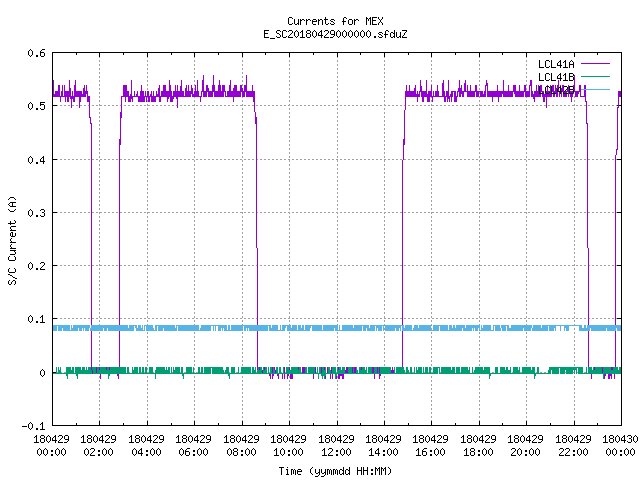Click the x-axis label 'Time (yymmdd HH:MM)'
Viewport: 640px width, 480px height.
point(335,471)
